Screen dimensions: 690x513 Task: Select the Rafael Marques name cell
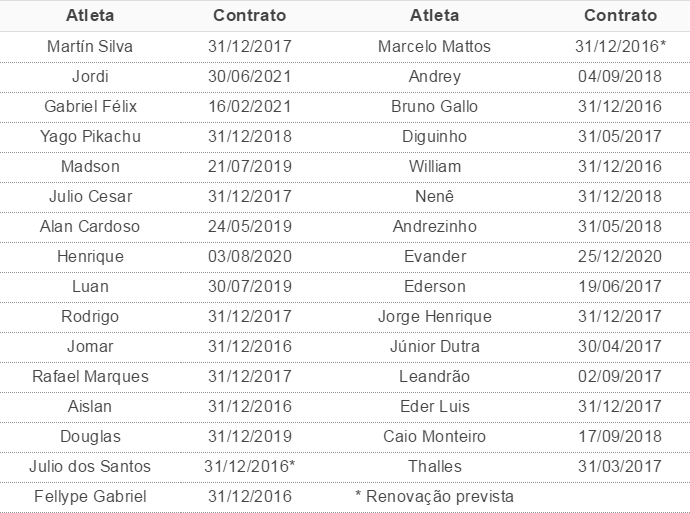90,376
